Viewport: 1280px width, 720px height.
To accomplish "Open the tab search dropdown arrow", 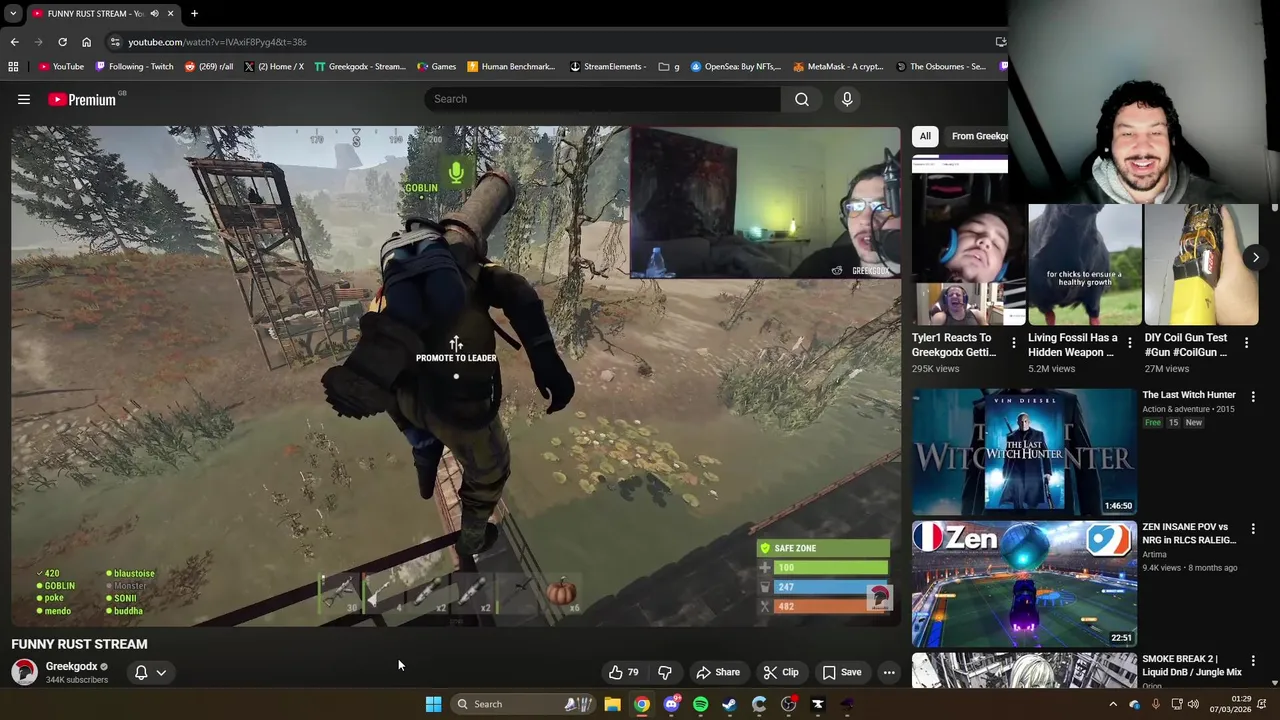I will coord(14,13).
